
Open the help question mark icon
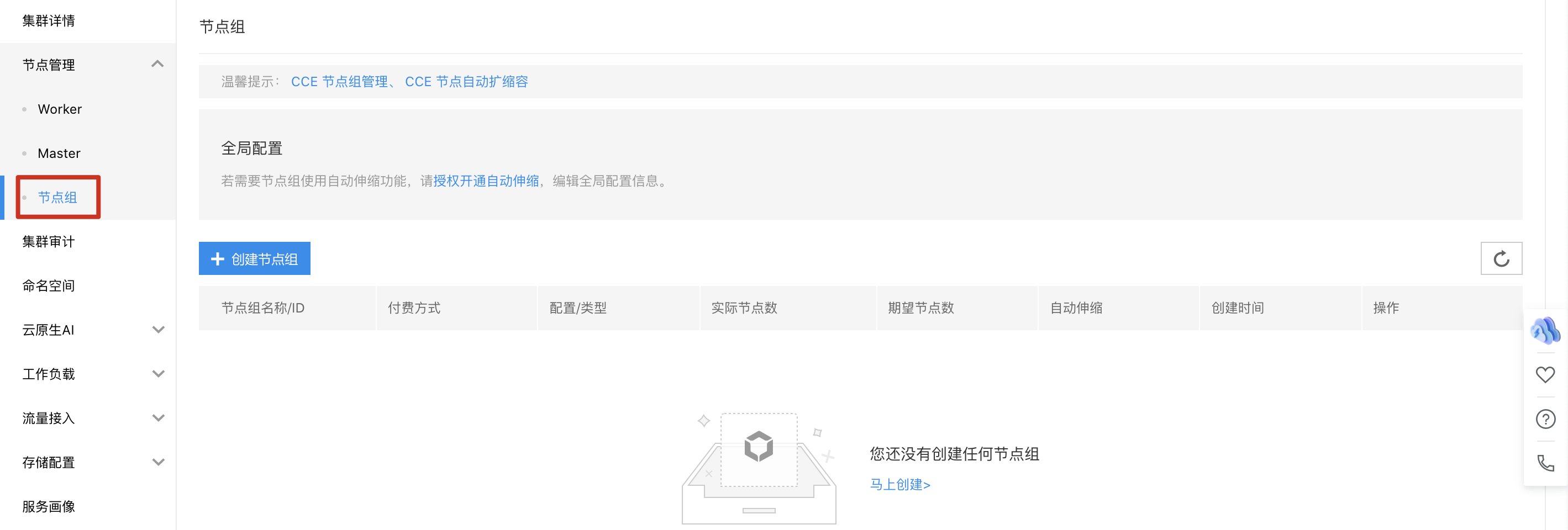[x=1545, y=419]
